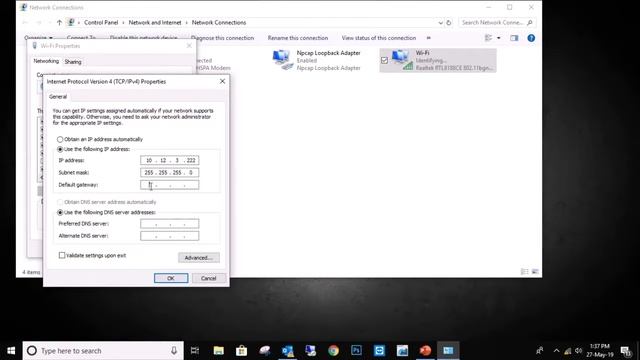Click Network and Internet breadcrumb

tap(155, 22)
